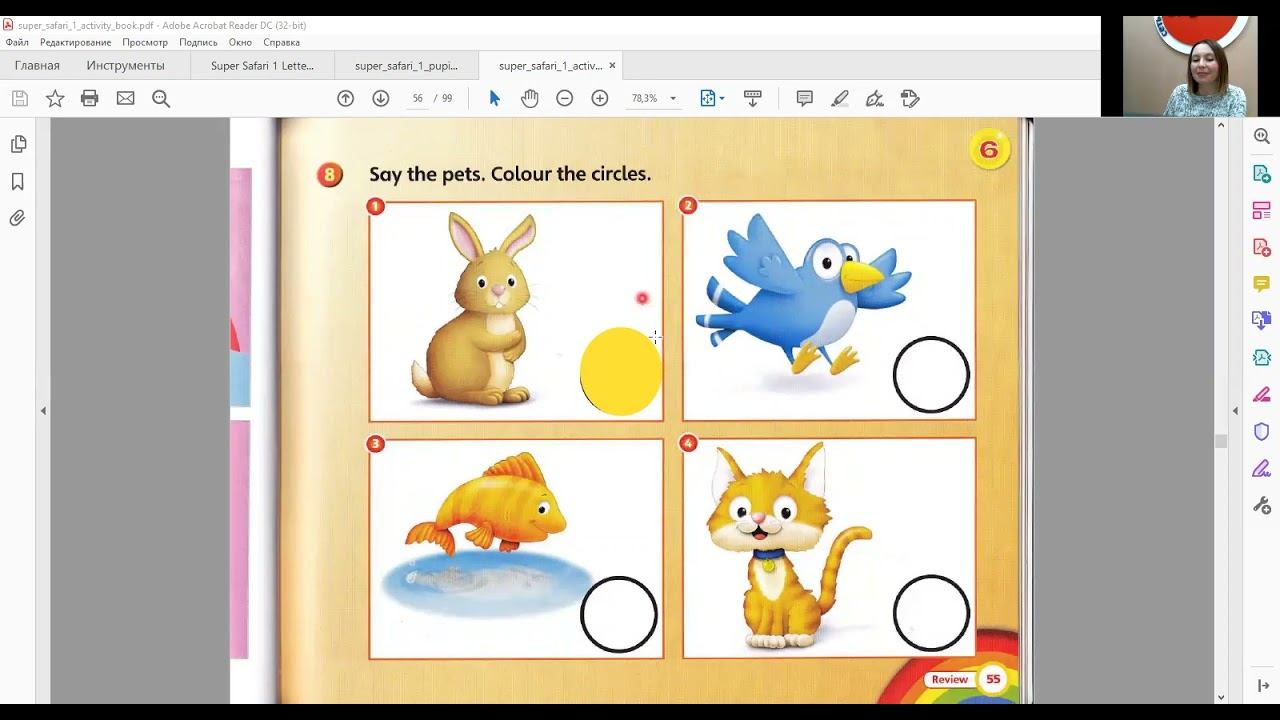1280x720 pixels.
Task: Add a comment with the speech bubble icon
Action: tap(804, 98)
